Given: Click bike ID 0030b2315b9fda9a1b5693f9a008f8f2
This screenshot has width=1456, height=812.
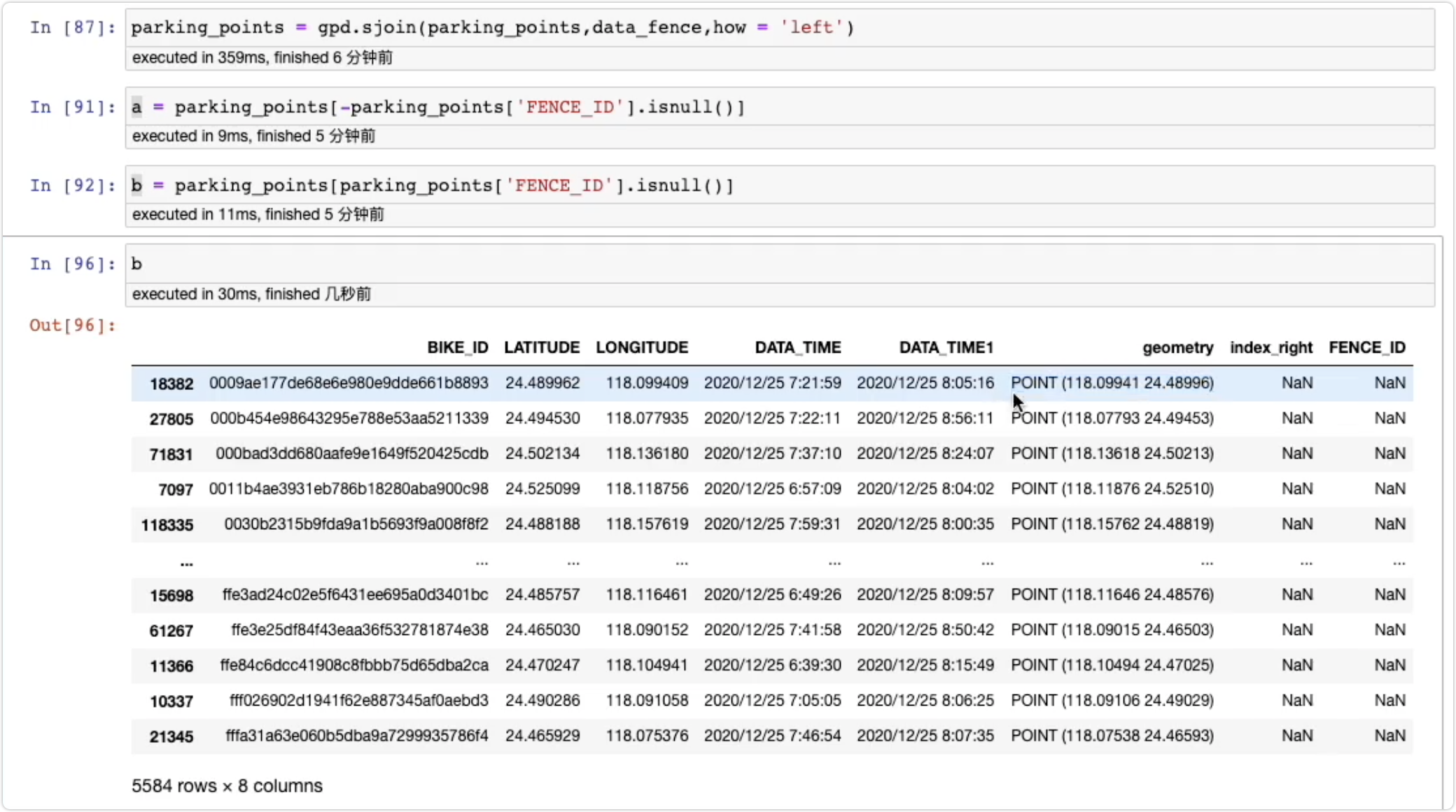Looking at the screenshot, I should [x=356, y=524].
